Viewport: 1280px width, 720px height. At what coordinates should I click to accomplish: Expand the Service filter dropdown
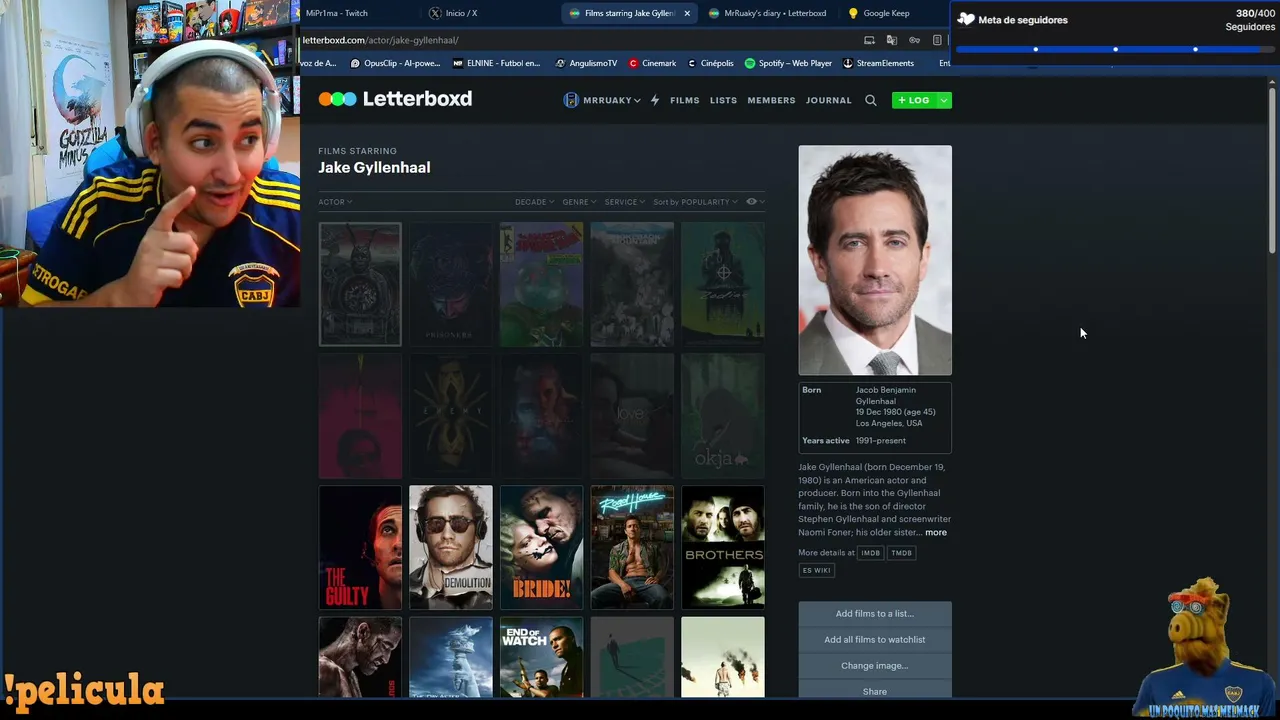[x=624, y=202]
